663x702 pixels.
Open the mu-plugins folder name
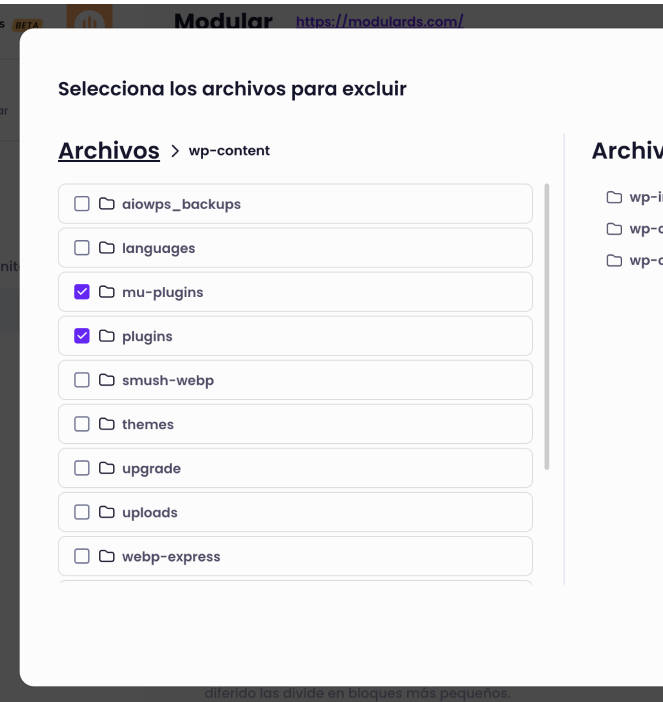163,292
